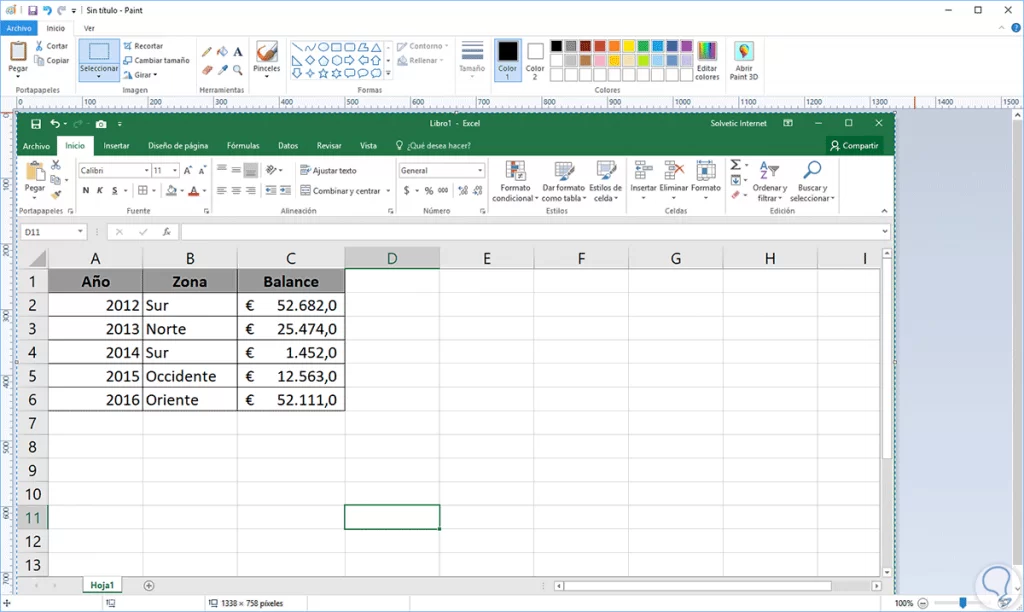Click the undo arrow in Paint title bar
The height and width of the screenshot is (612, 1024).
47,10
